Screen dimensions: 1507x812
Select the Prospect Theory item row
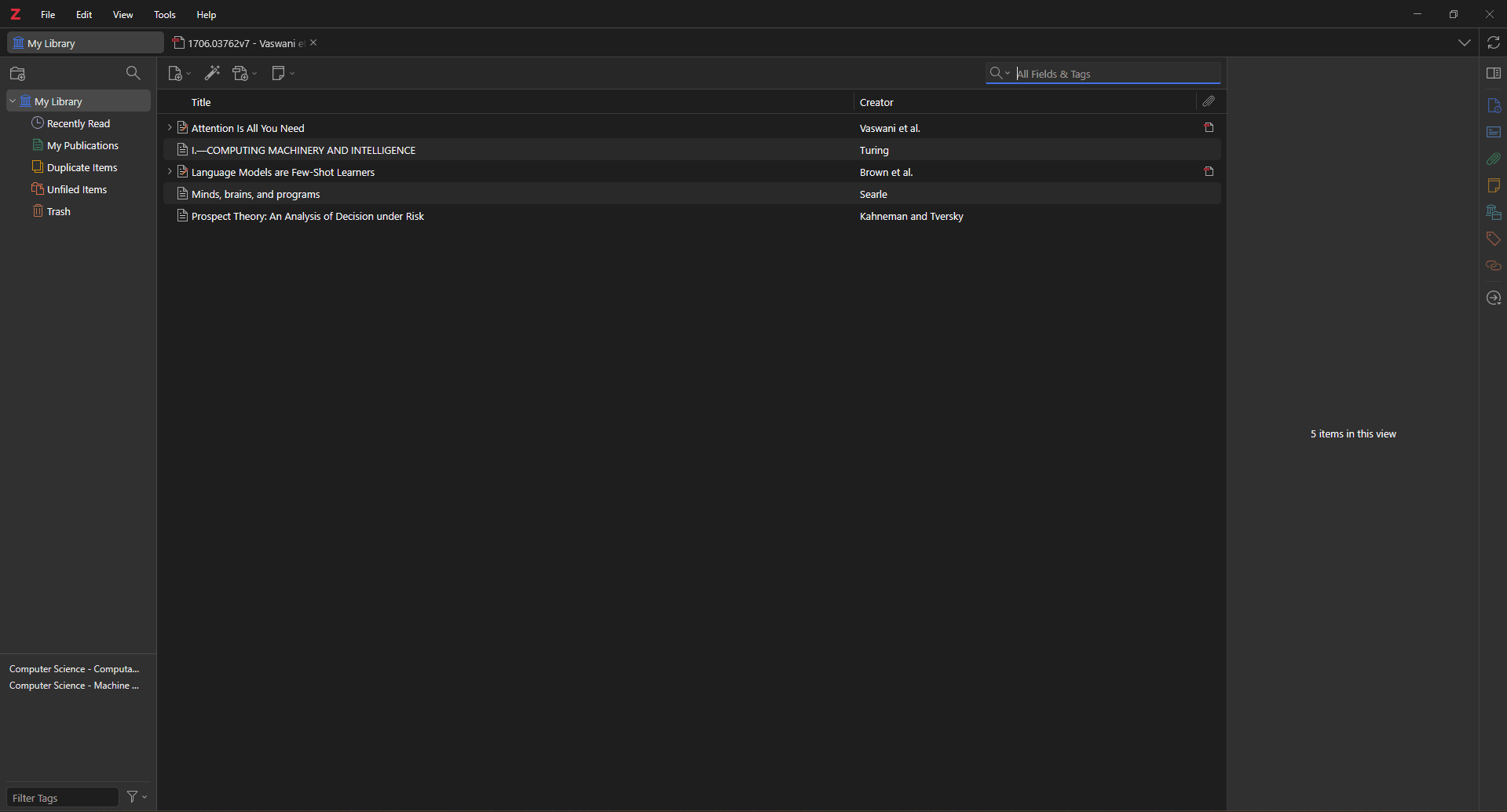coord(692,216)
